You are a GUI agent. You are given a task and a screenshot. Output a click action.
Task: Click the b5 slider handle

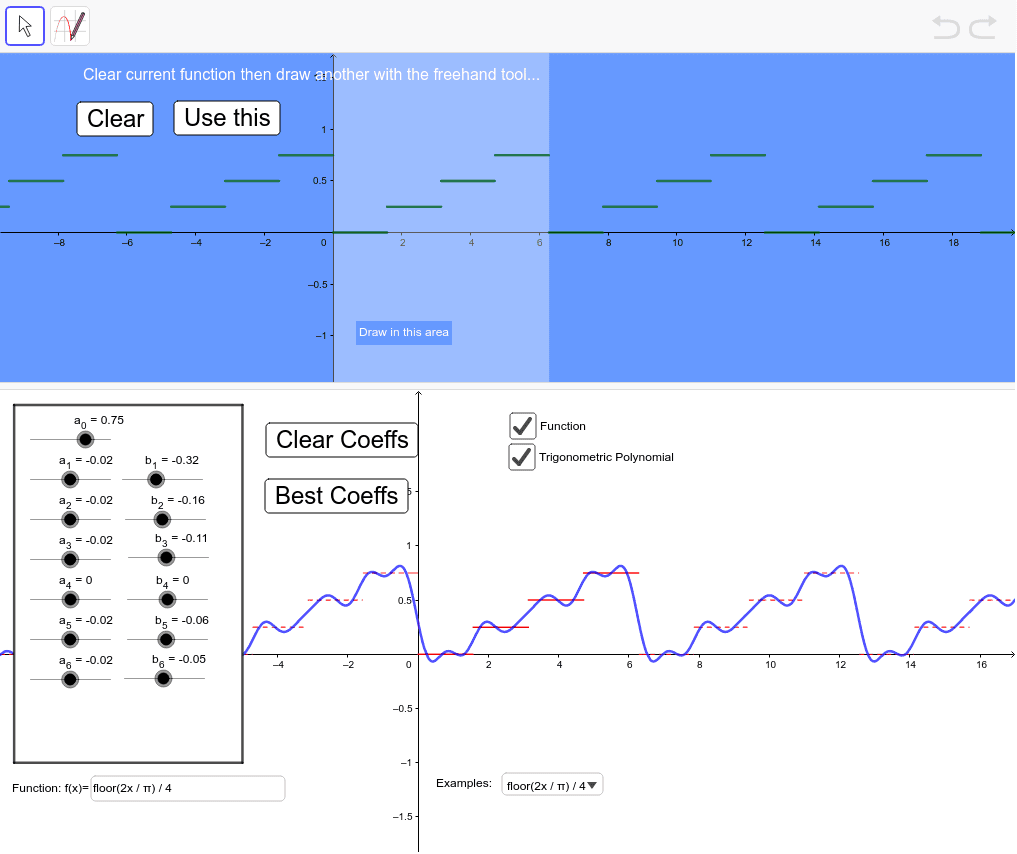(166, 639)
